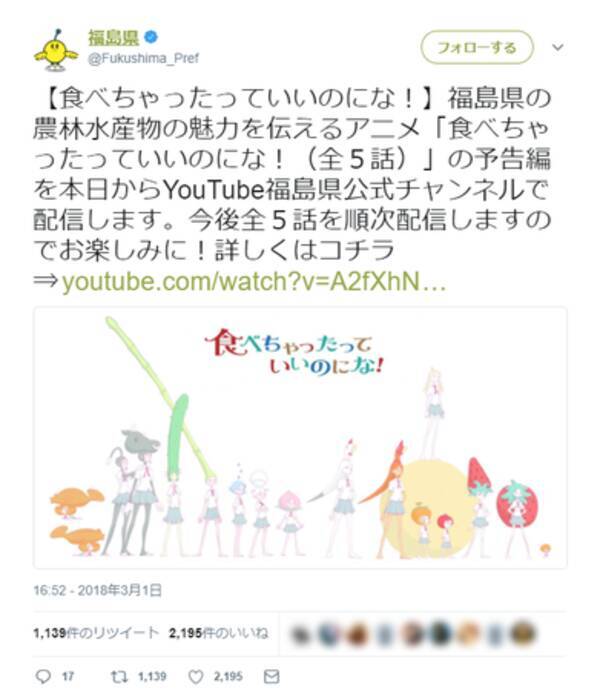
Task: Open the youtube.com/watch link
Action: tap(254, 282)
